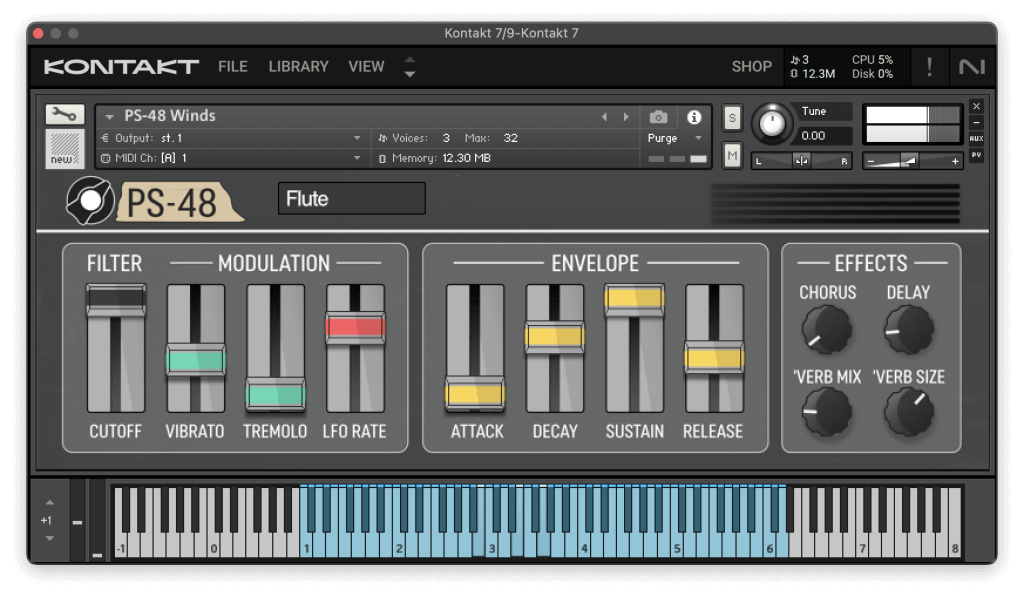Mute the PS-48 Winds instrument
Image resolution: width=1024 pixels, height=596 pixels.
click(731, 155)
